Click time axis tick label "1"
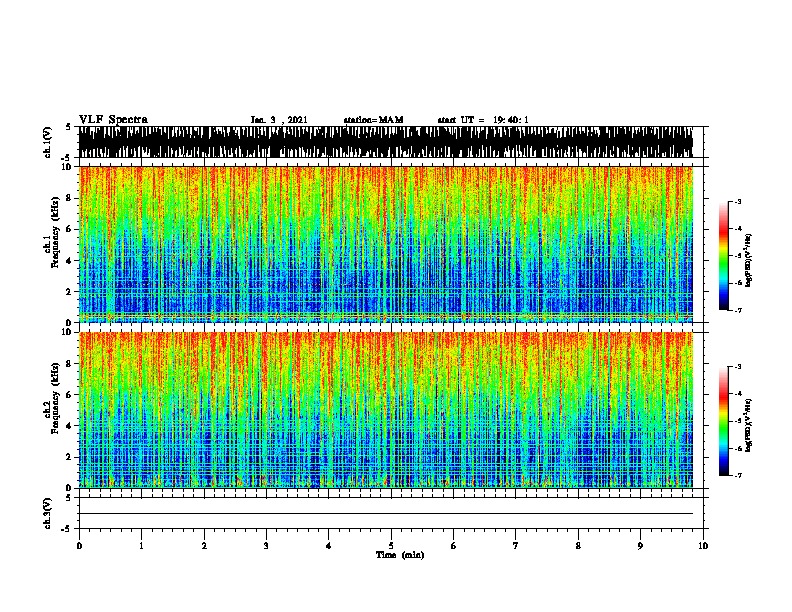 pyautogui.click(x=141, y=546)
